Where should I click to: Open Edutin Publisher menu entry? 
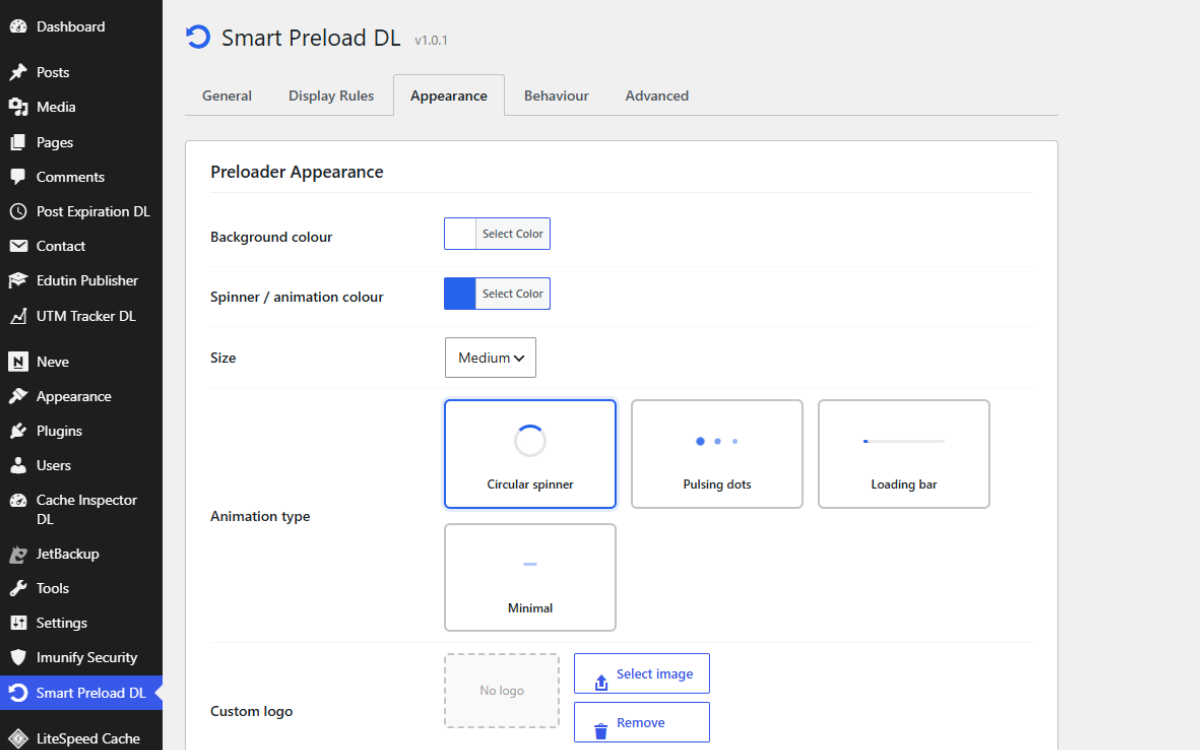(81, 281)
